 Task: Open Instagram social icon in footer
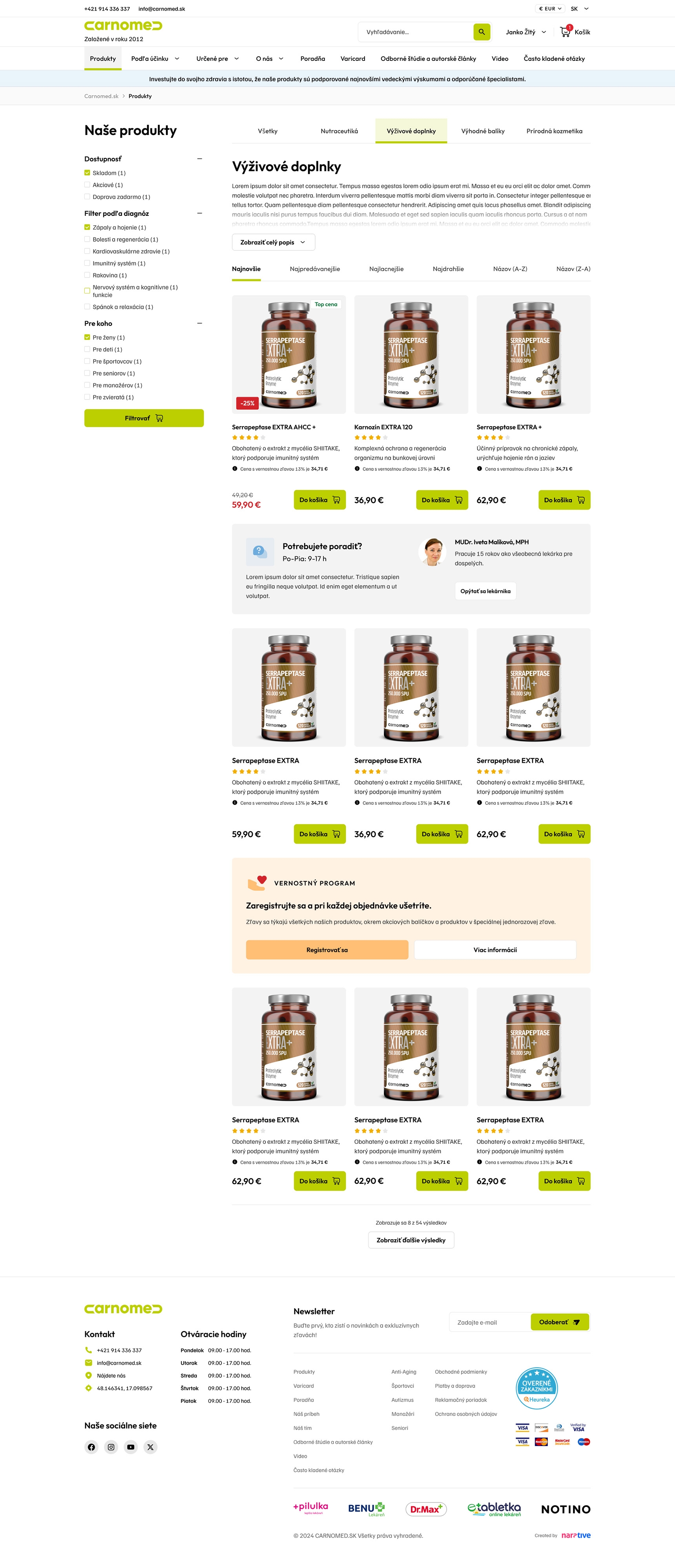pyautogui.click(x=111, y=1447)
